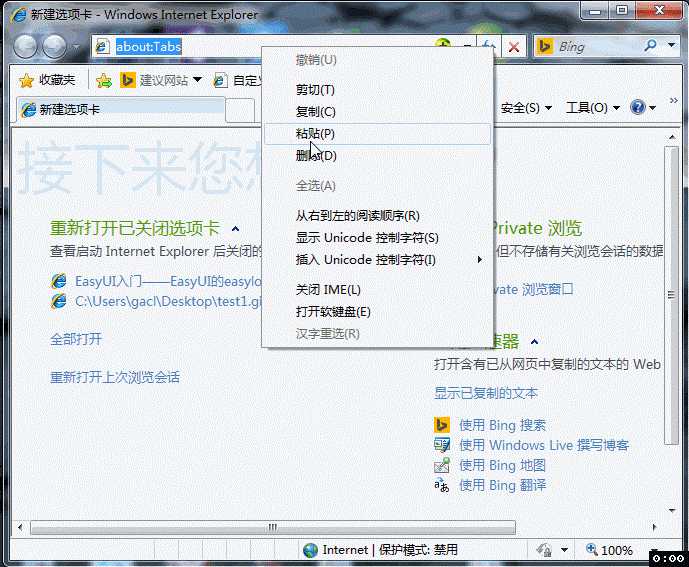Viewport: 689px width, 567px height.
Task: Collapse the 重新打开已关闭选项卡 section
Action: [235, 229]
